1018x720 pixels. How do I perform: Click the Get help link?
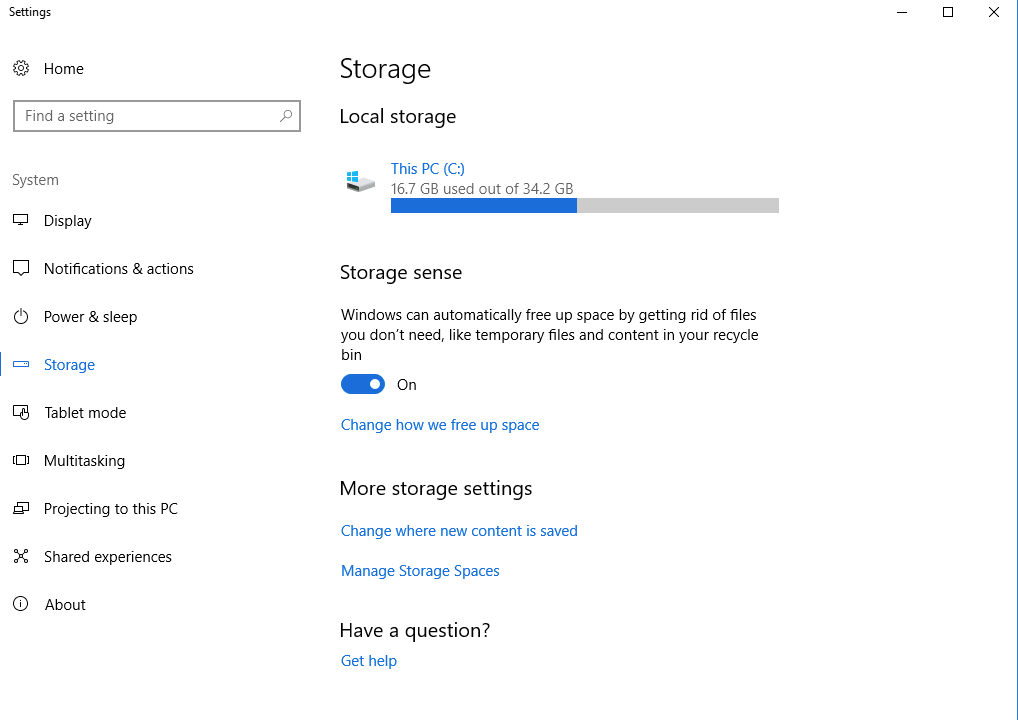(x=369, y=661)
